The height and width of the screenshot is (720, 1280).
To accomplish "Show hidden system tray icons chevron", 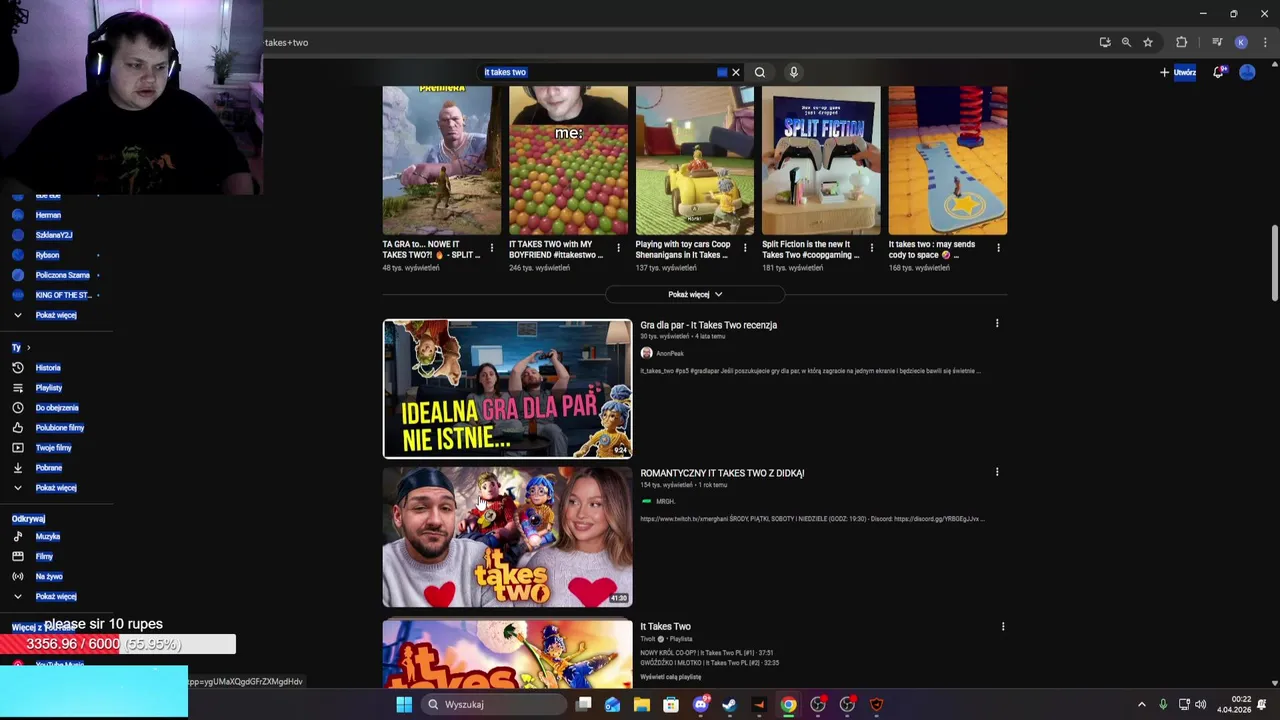I will (x=1141, y=704).
